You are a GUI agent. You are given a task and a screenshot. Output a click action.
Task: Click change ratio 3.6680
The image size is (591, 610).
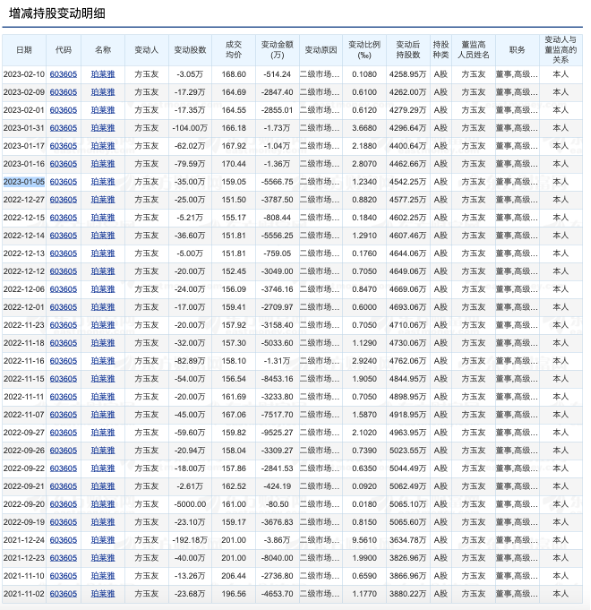(364, 128)
